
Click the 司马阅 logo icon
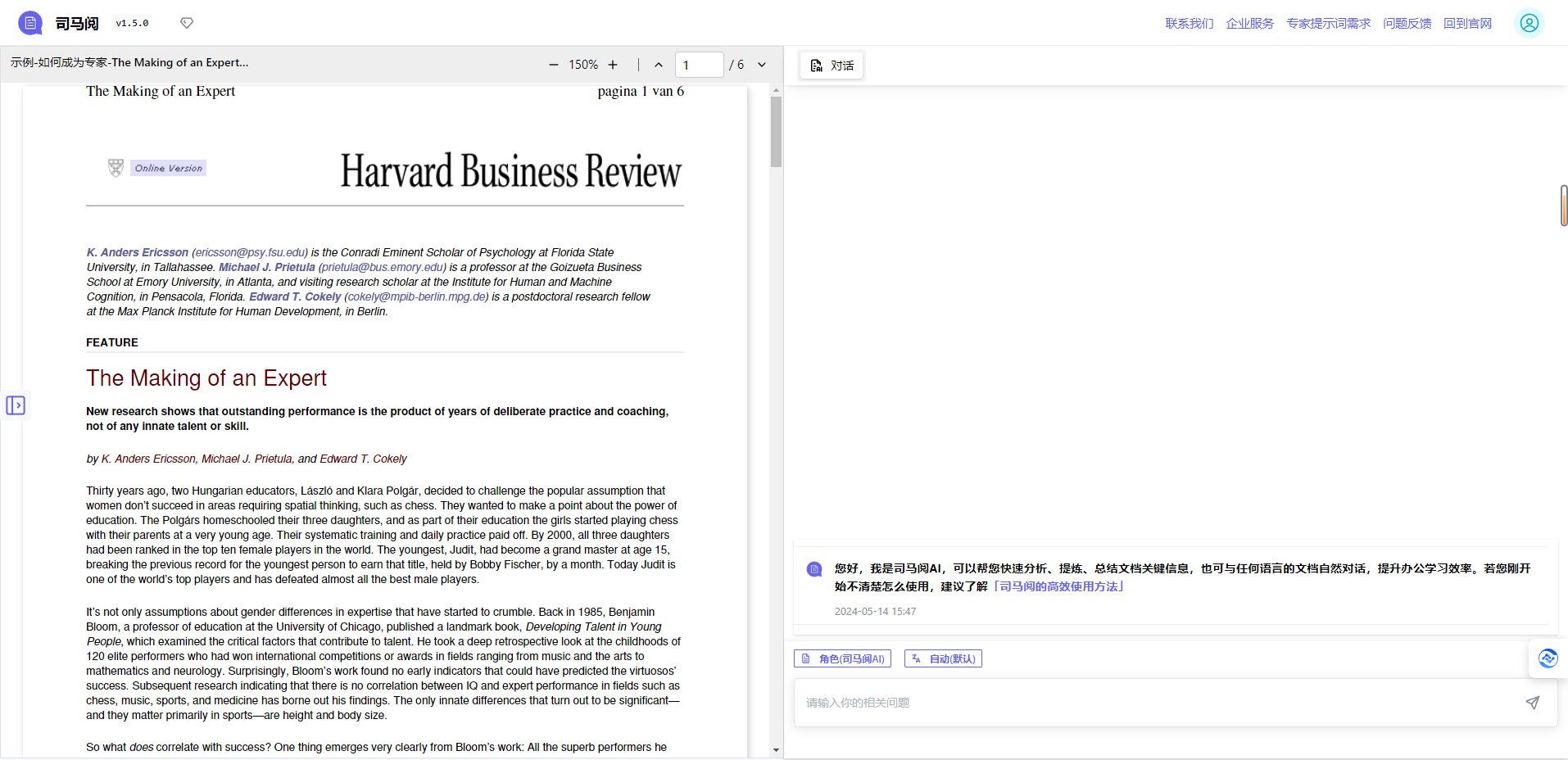[x=30, y=23]
